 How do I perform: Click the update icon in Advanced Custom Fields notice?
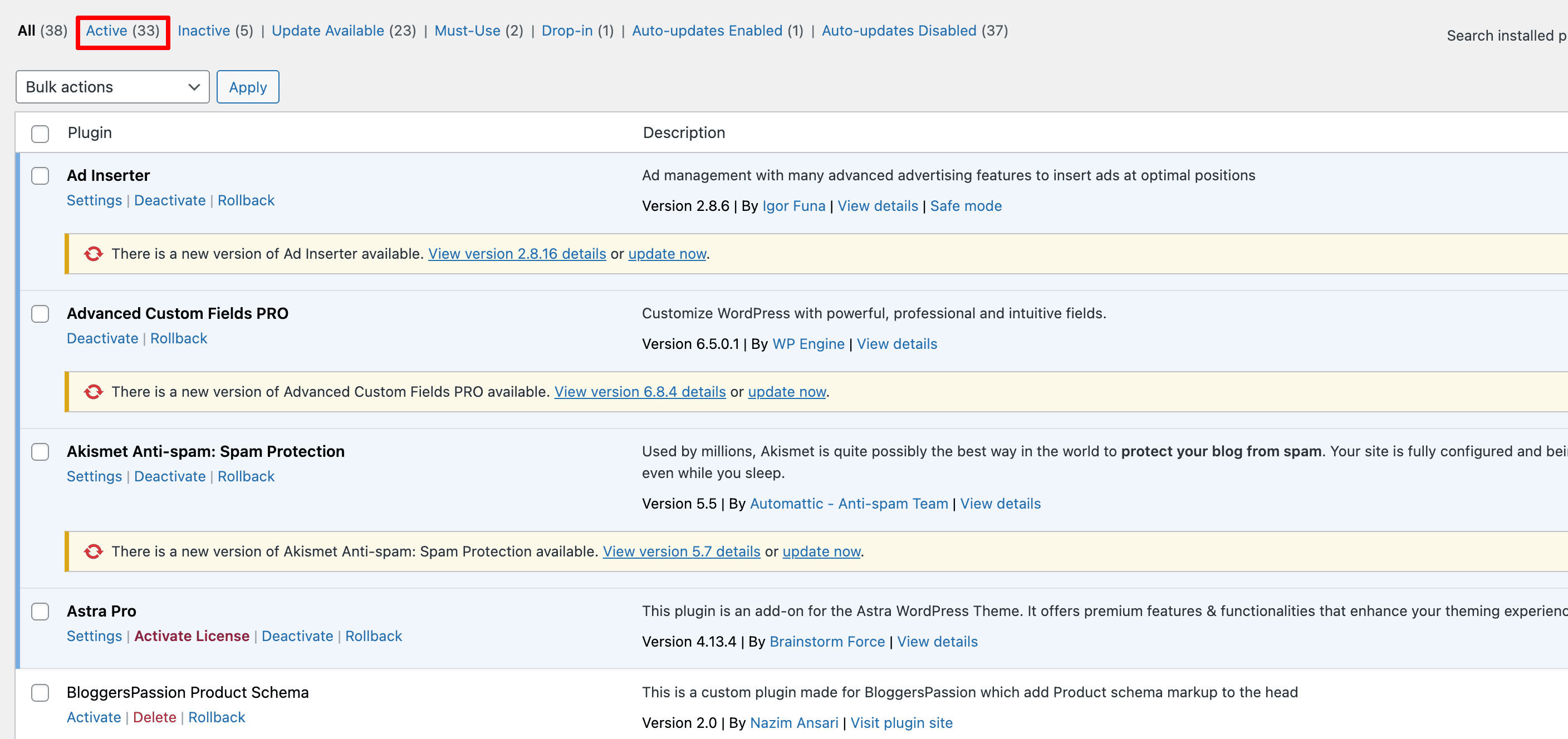[93, 392]
